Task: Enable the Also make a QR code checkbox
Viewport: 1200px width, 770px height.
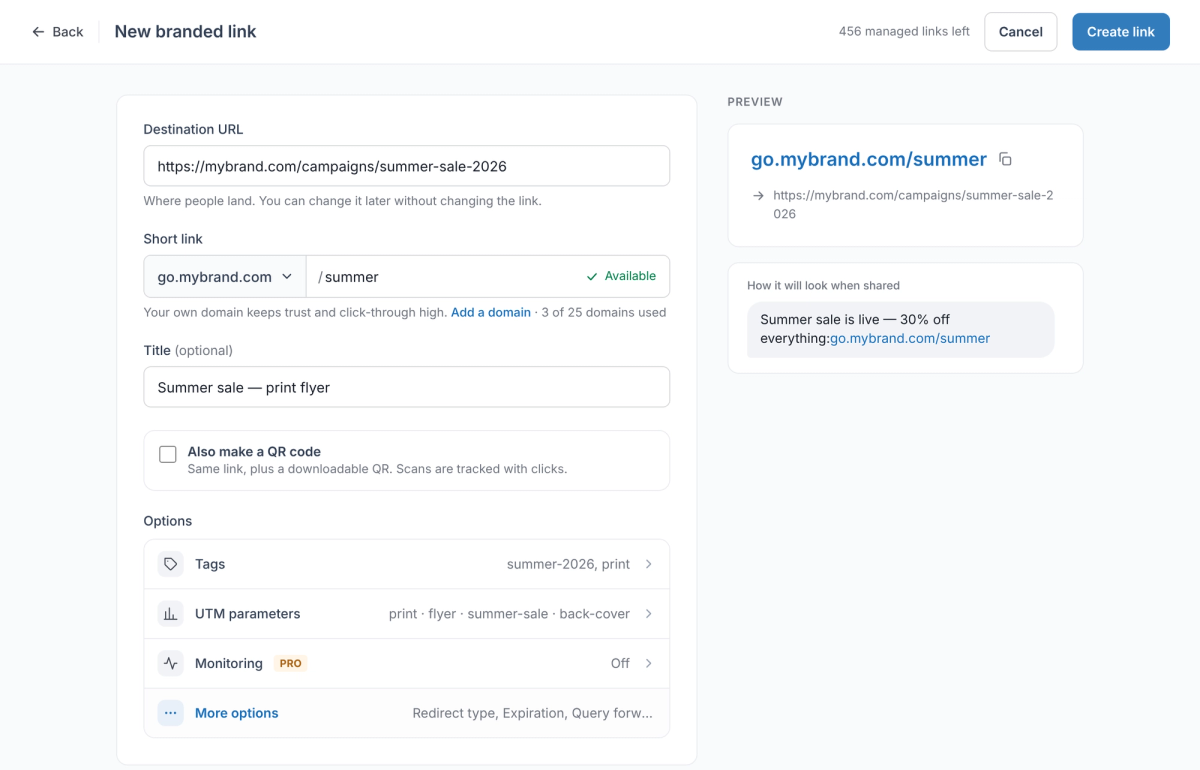Action: 168,455
